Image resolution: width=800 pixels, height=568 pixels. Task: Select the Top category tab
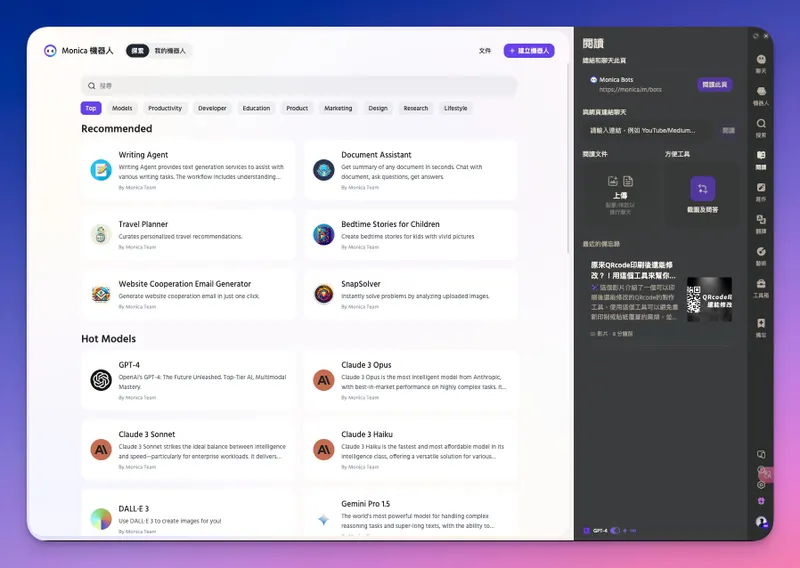[91, 108]
